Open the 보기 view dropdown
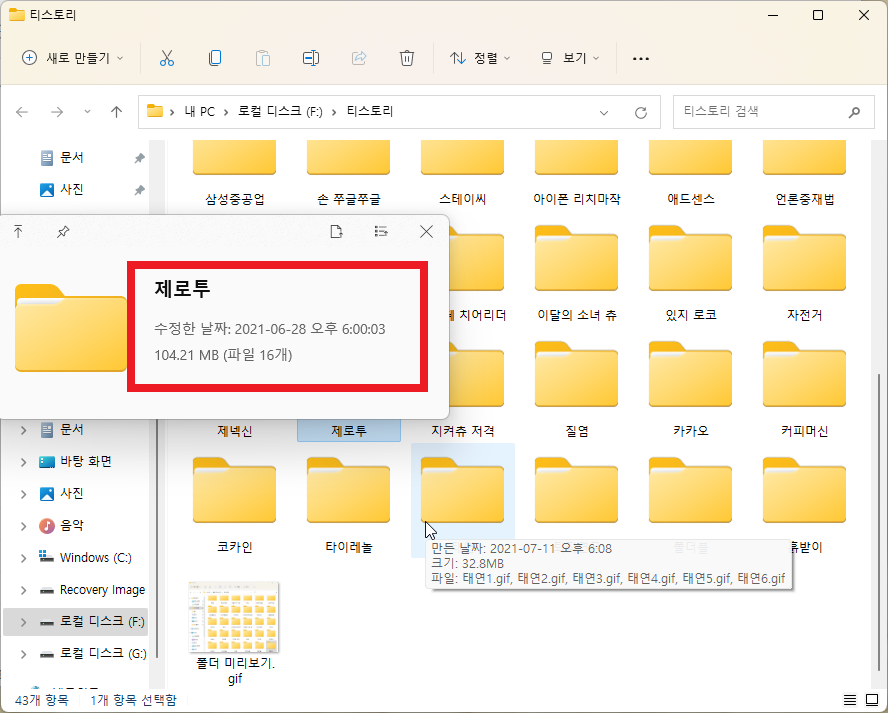The image size is (888, 713). point(570,58)
